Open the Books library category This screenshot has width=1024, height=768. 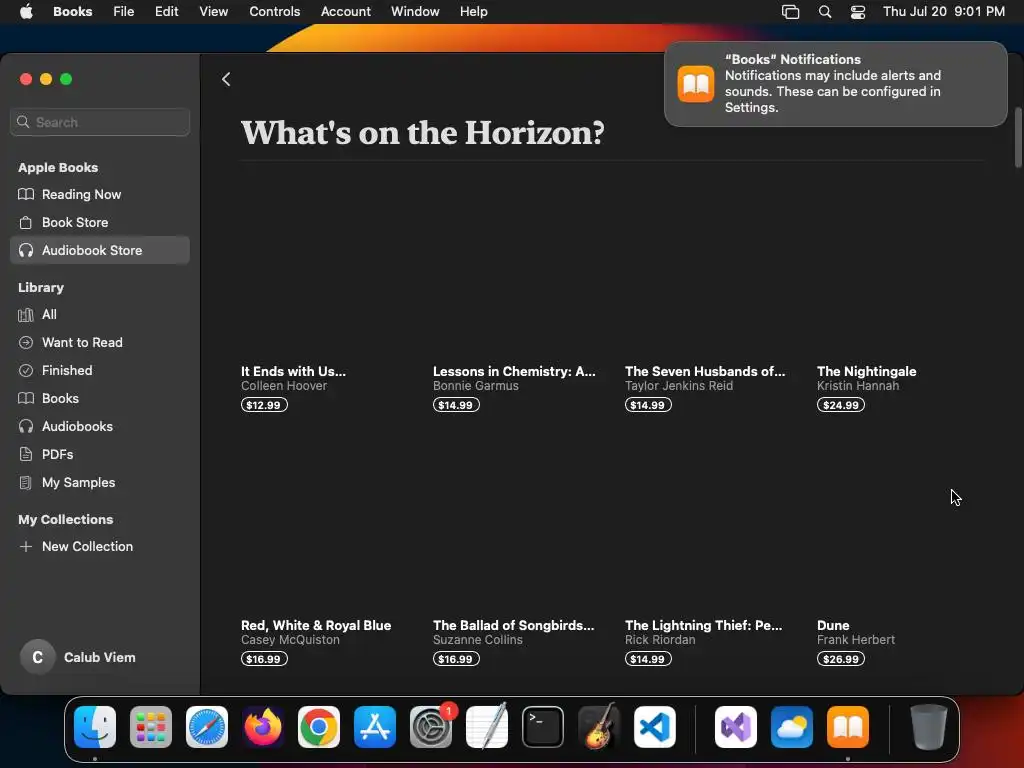click(x=100, y=398)
